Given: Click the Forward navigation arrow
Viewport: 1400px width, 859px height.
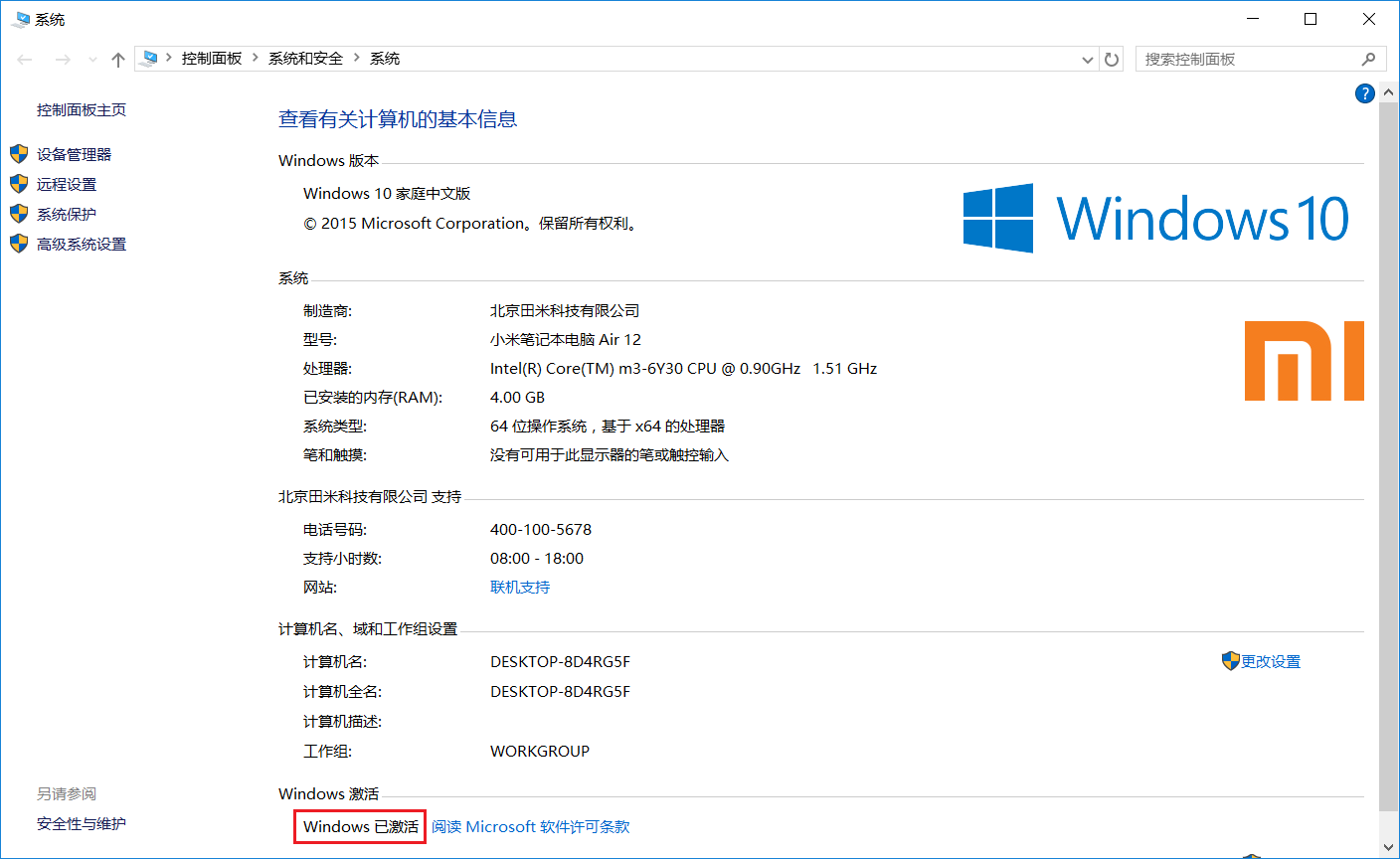Looking at the screenshot, I should coord(63,60).
